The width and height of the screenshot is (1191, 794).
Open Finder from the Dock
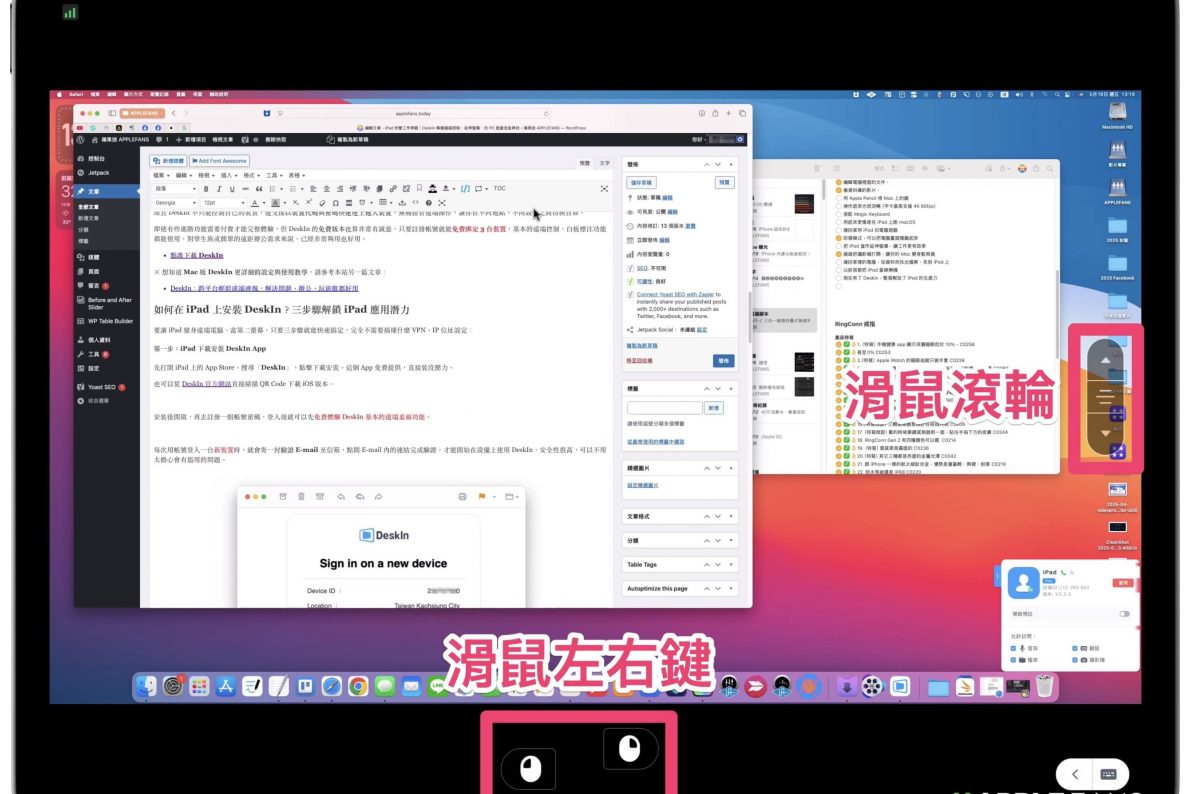click(147, 686)
